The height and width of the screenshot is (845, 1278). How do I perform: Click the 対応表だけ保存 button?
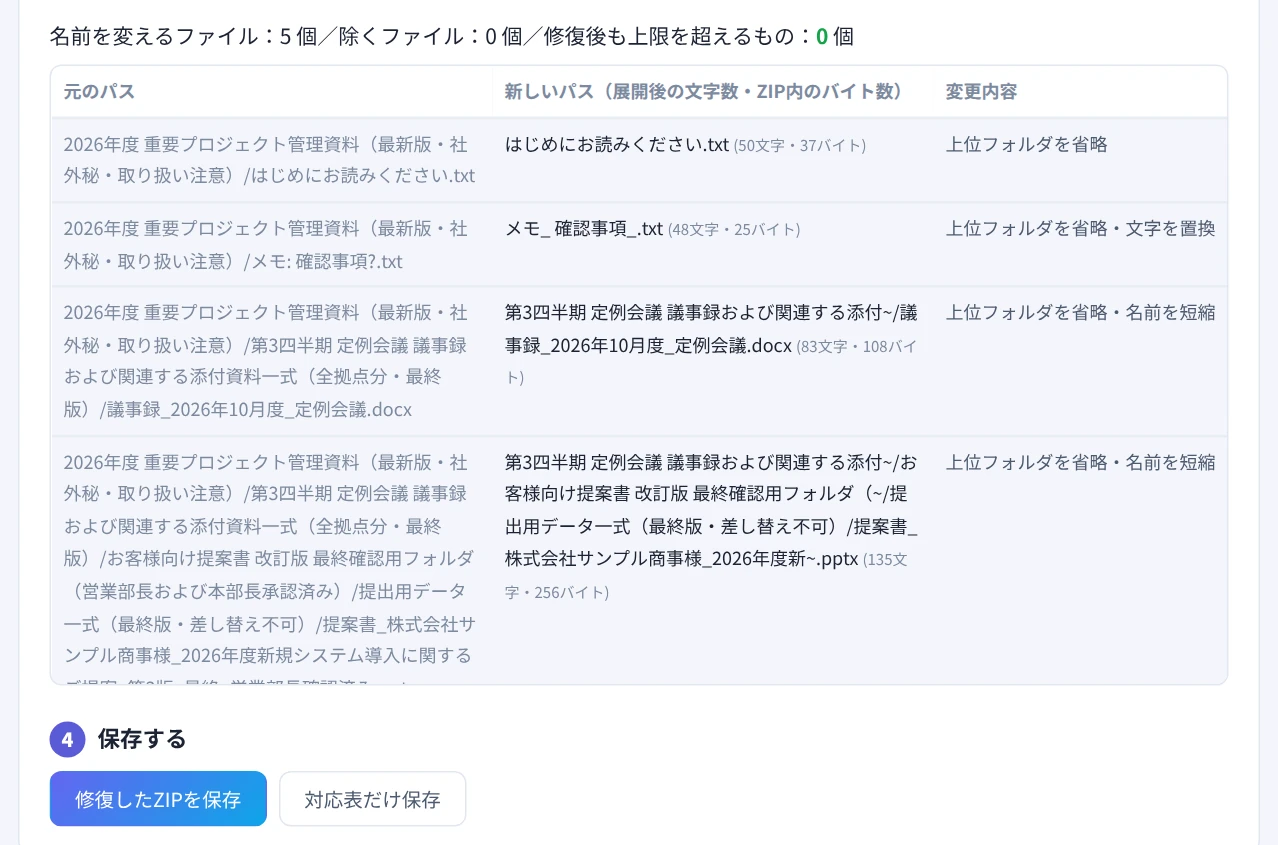pos(372,799)
